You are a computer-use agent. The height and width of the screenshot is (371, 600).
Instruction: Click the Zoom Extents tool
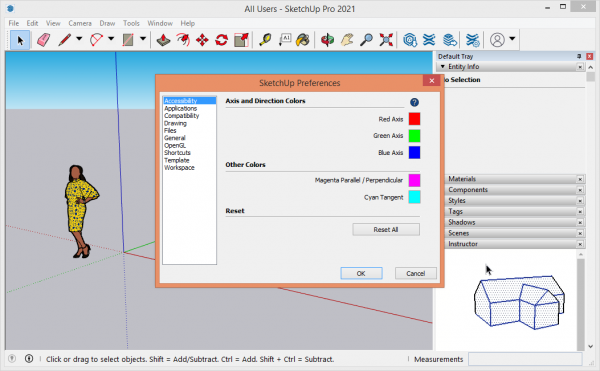click(386, 40)
